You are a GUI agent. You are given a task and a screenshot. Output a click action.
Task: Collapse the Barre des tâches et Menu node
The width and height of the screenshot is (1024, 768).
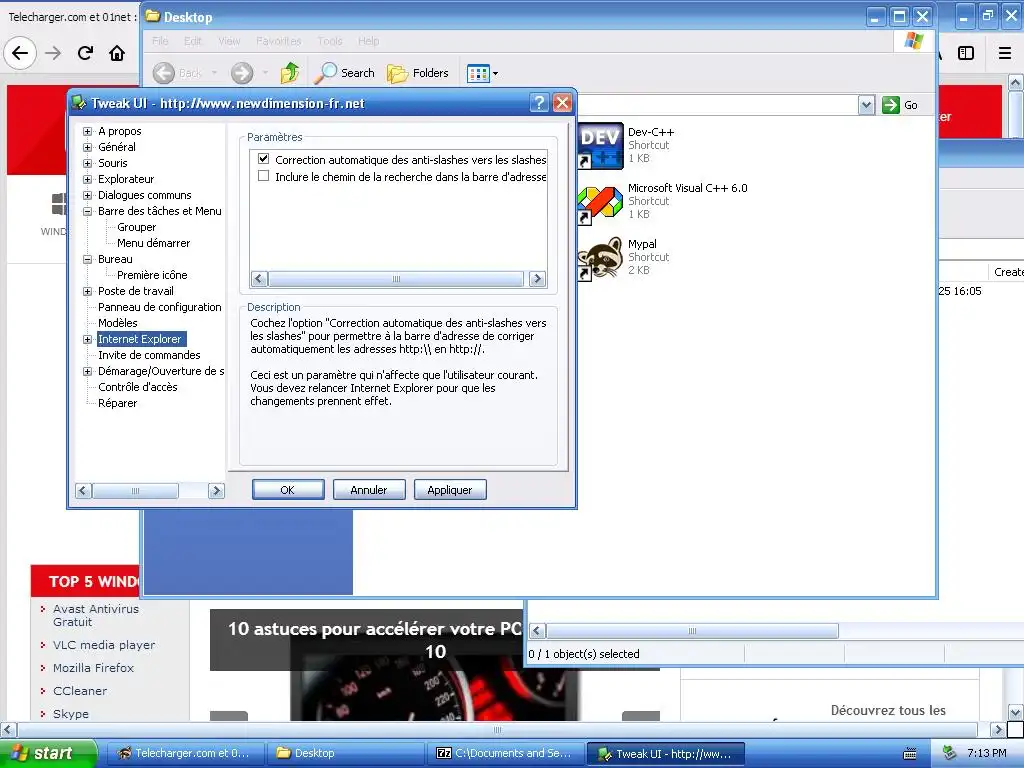88,211
